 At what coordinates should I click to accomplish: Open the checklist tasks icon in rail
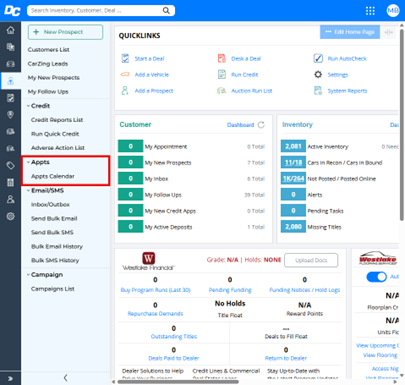click(x=11, y=98)
